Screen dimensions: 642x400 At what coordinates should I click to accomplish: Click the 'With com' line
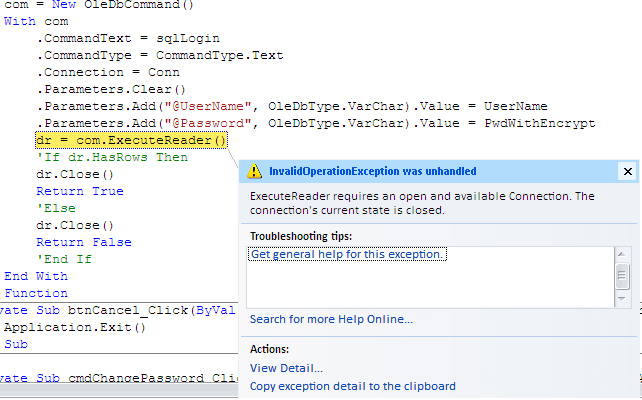(36, 21)
